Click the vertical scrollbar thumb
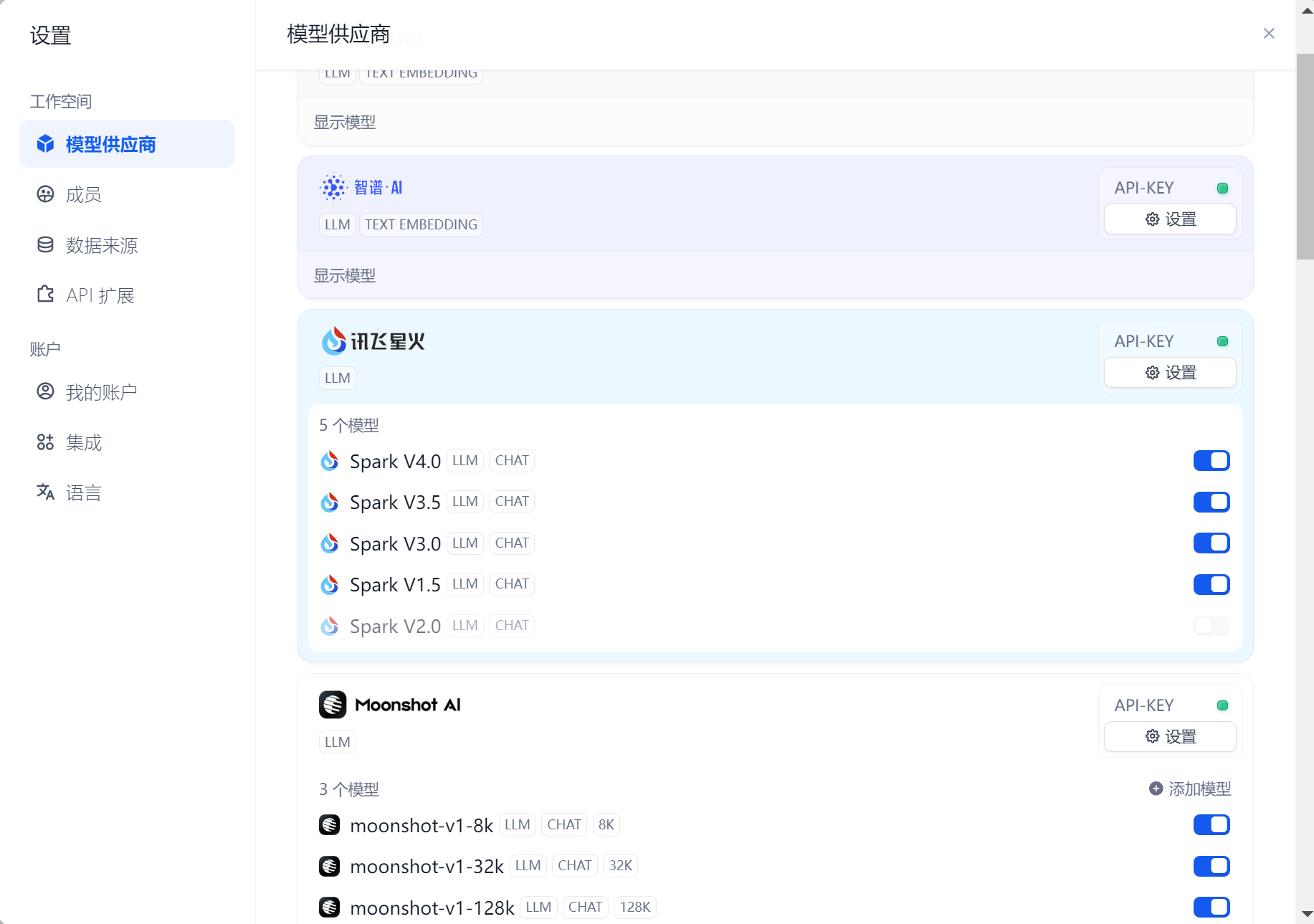This screenshot has height=924, width=1314. click(x=1305, y=156)
